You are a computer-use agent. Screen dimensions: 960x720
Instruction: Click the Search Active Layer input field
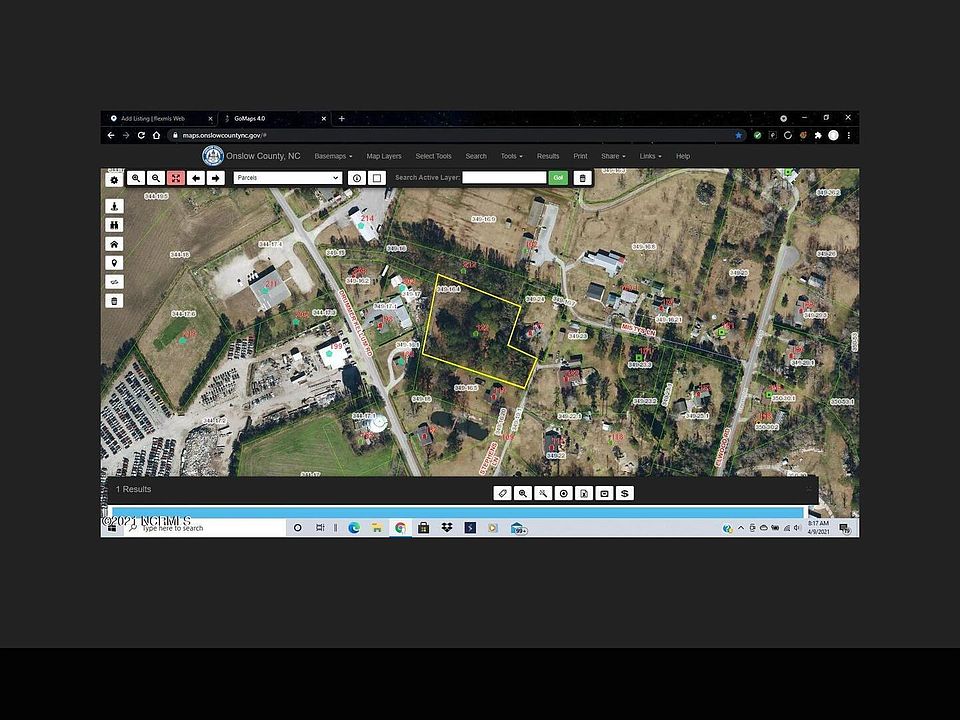tap(504, 178)
